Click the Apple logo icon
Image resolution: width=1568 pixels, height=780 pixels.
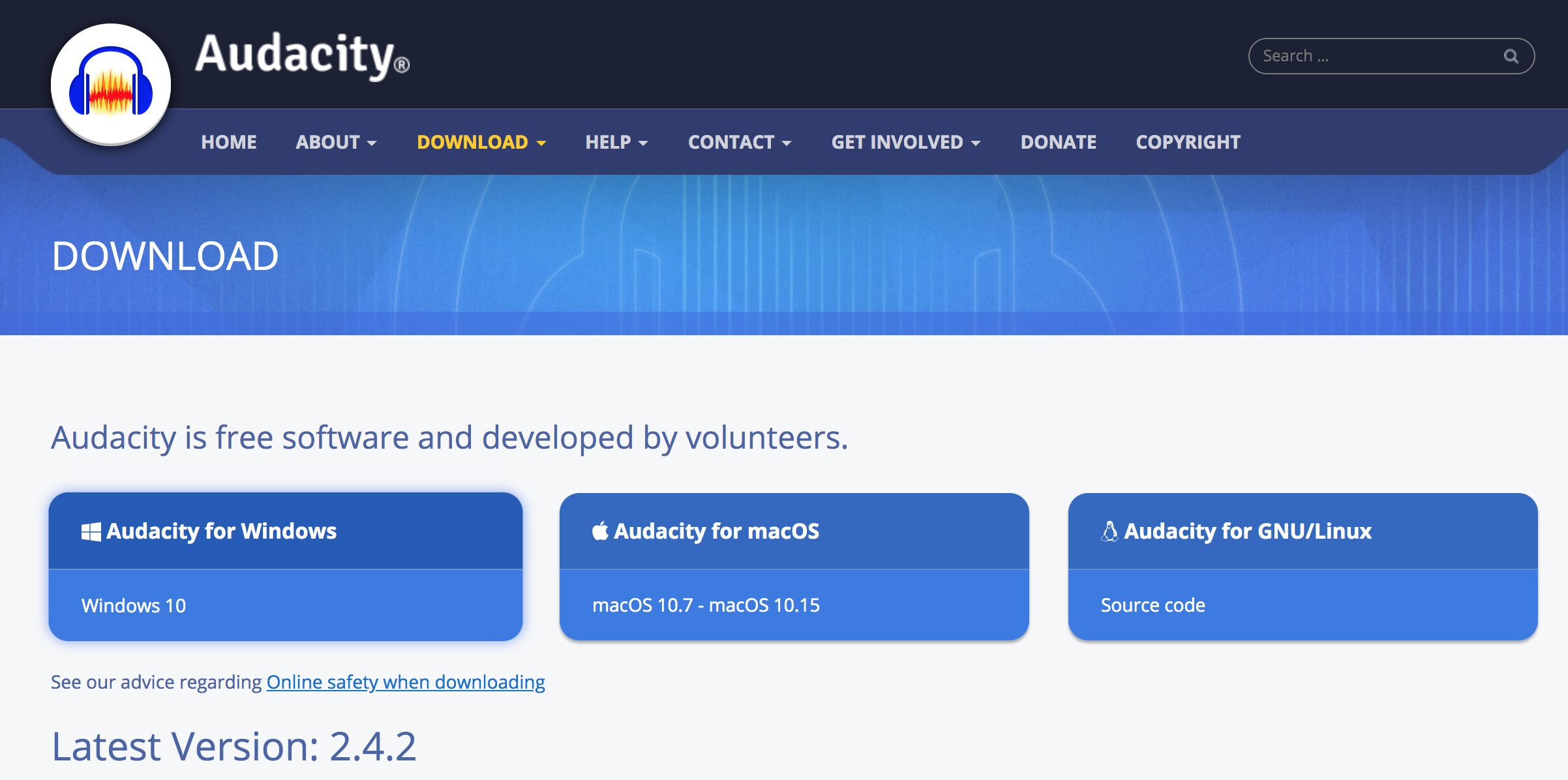(x=600, y=531)
